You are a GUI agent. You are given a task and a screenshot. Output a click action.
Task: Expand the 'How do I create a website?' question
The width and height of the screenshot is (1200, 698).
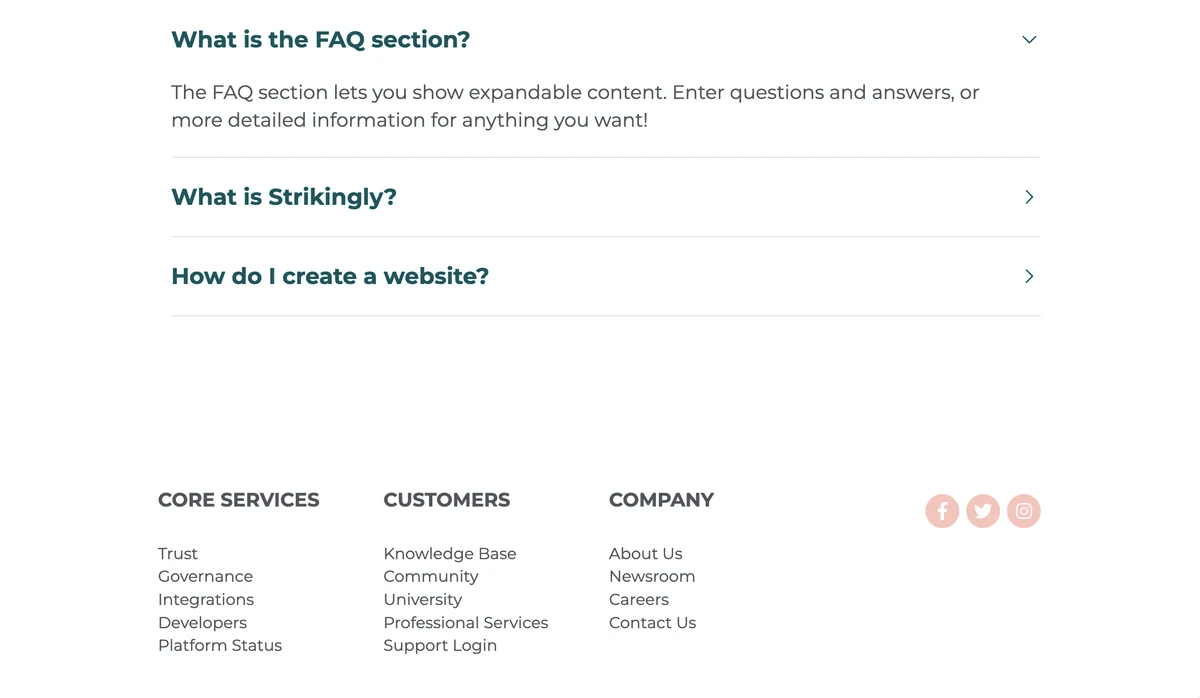(x=329, y=276)
